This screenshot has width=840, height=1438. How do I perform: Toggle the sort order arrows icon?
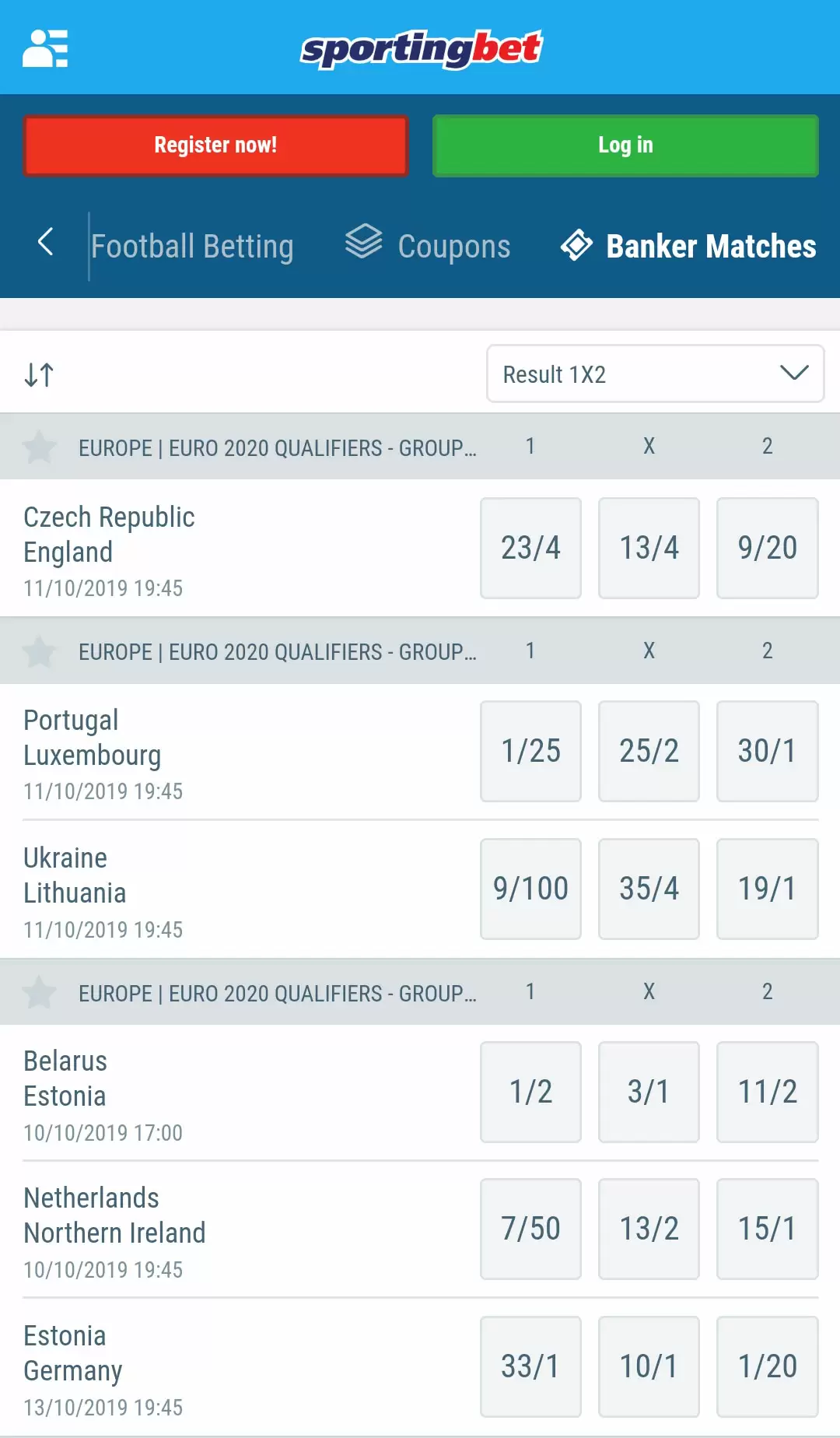click(x=39, y=375)
